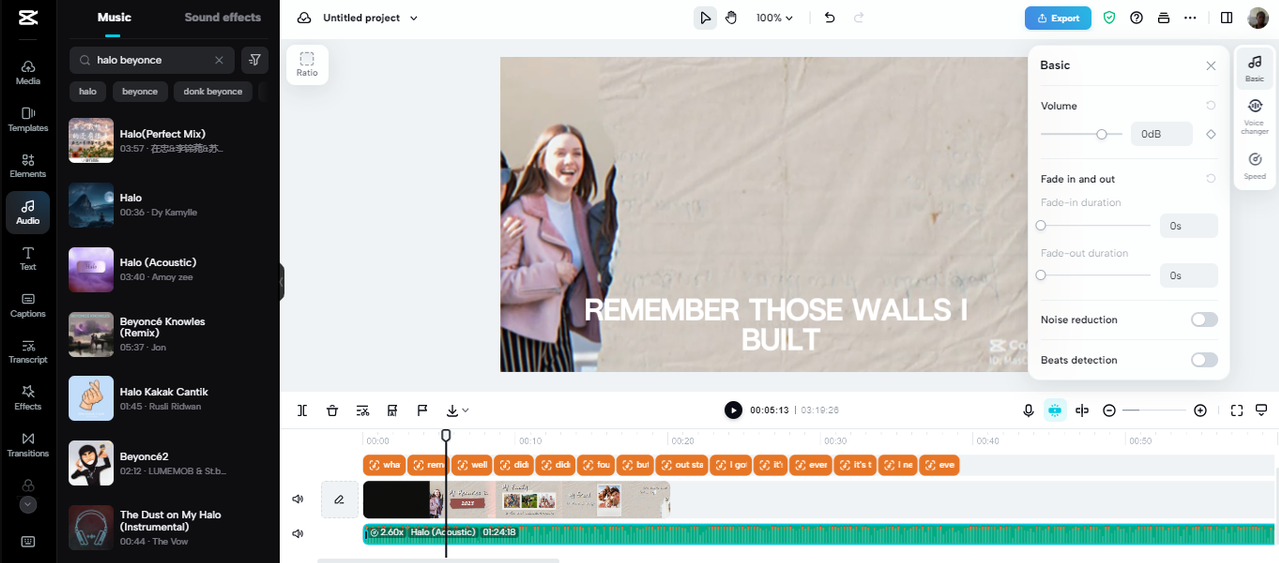Screen dimensions: 1279x563
Task: Open the music search filter icon
Action: point(255,60)
